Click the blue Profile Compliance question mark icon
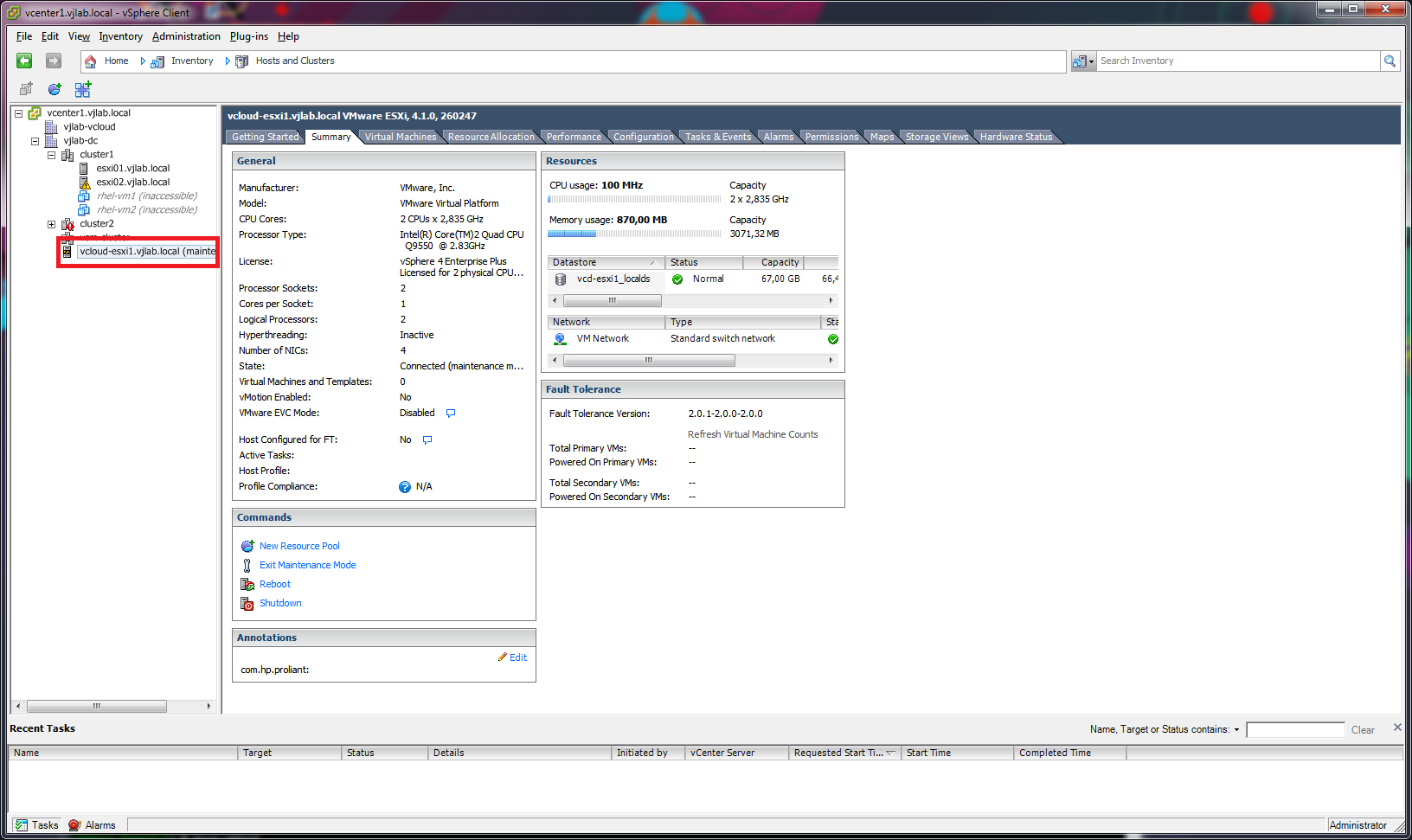Image resolution: width=1412 pixels, height=840 pixels. [405, 487]
